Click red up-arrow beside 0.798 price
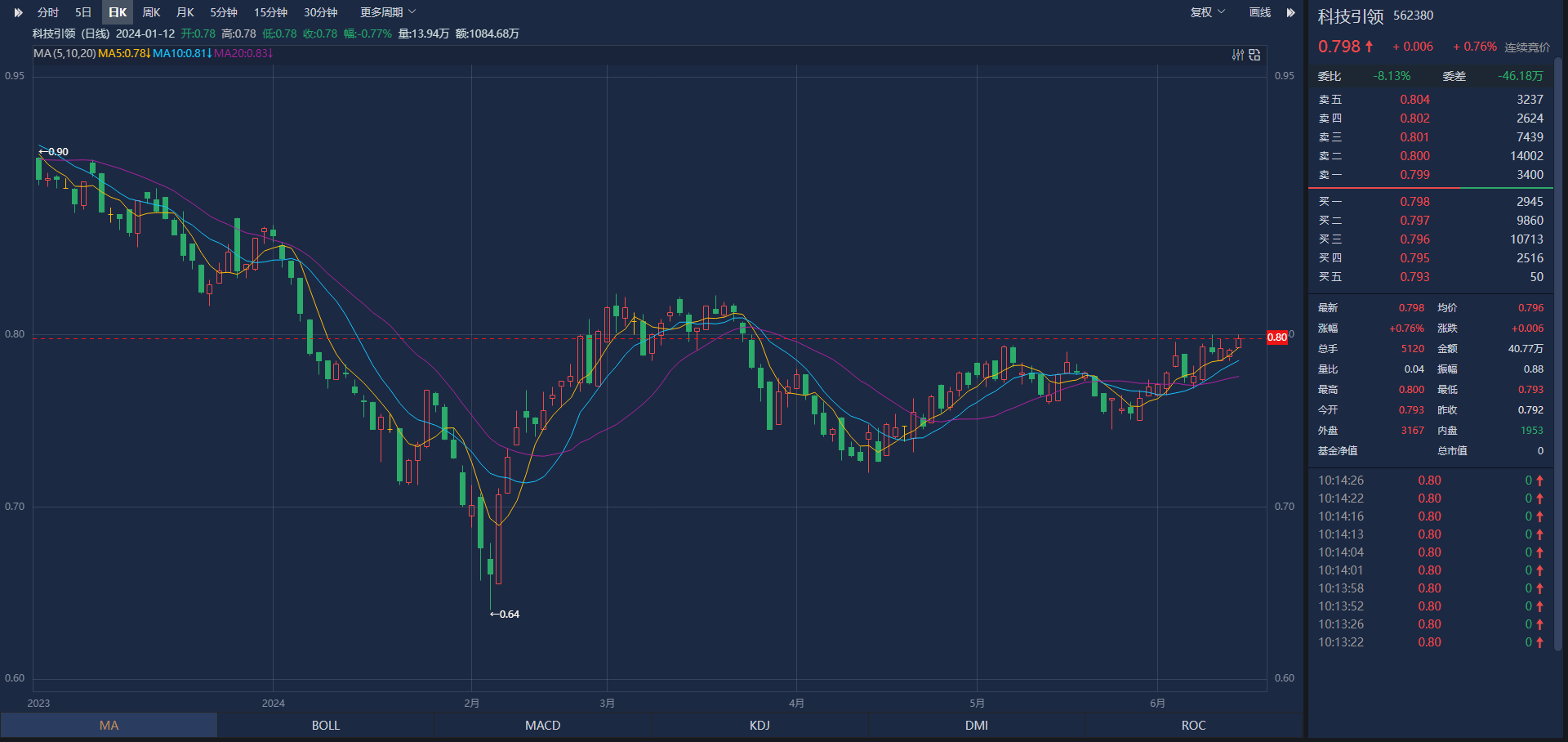The width and height of the screenshot is (1568, 742). pos(1369,47)
